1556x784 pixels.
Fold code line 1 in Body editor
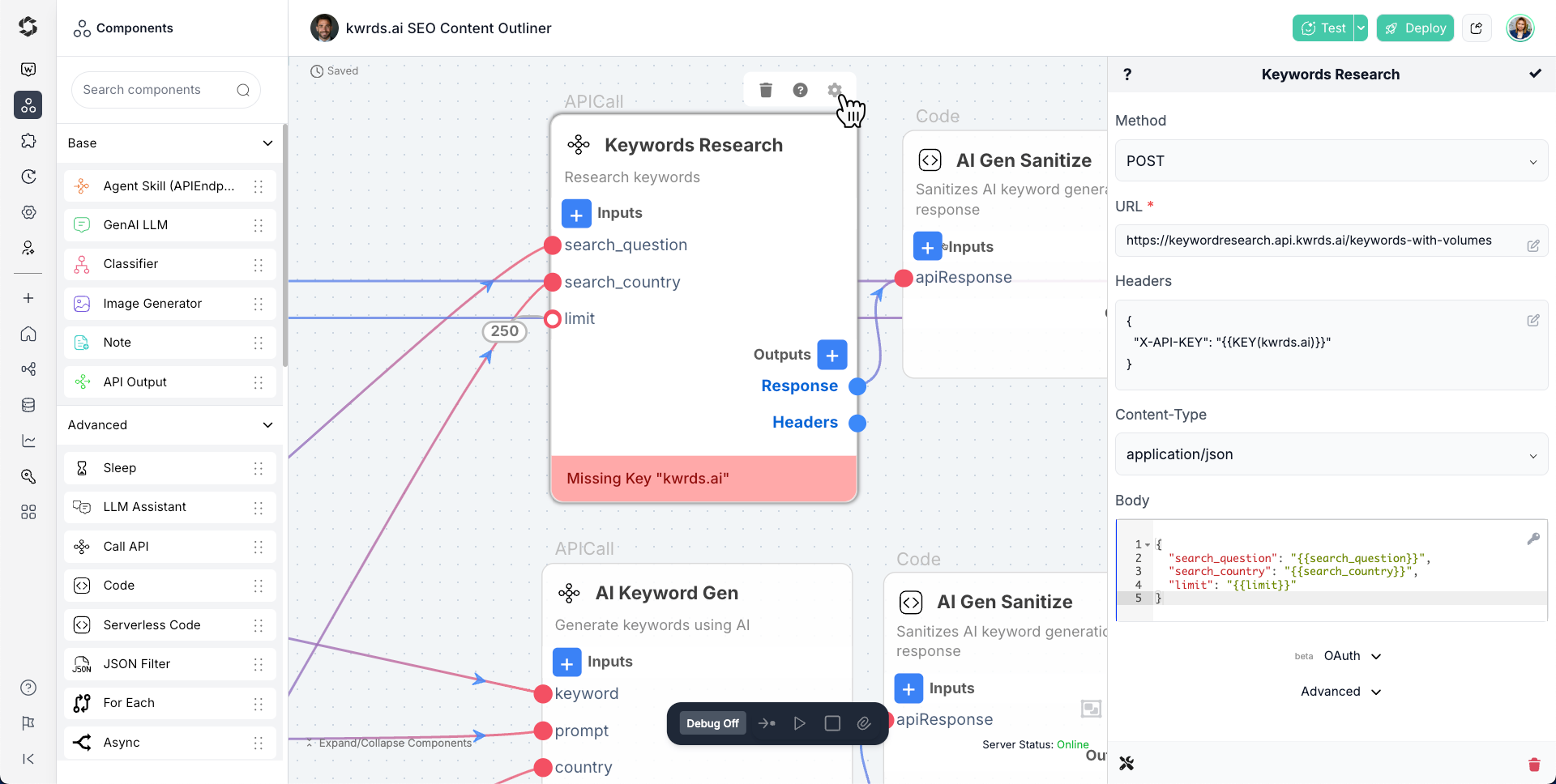[1148, 545]
